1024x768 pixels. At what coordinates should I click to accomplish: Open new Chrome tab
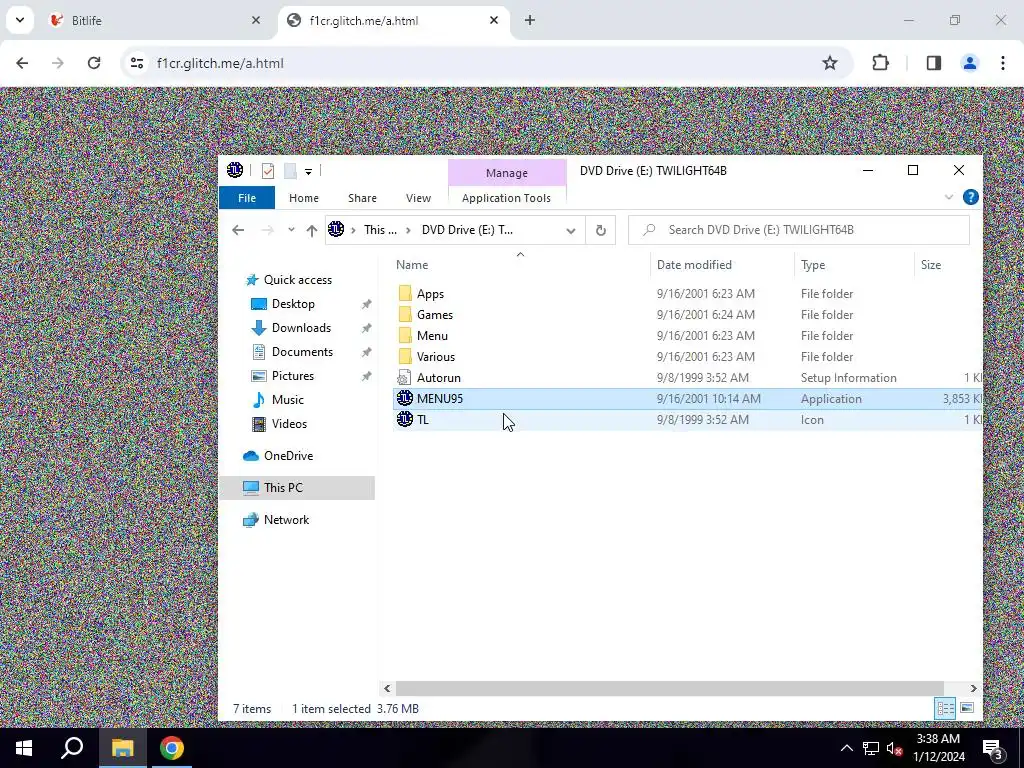pyautogui.click(x=530, y=20)
